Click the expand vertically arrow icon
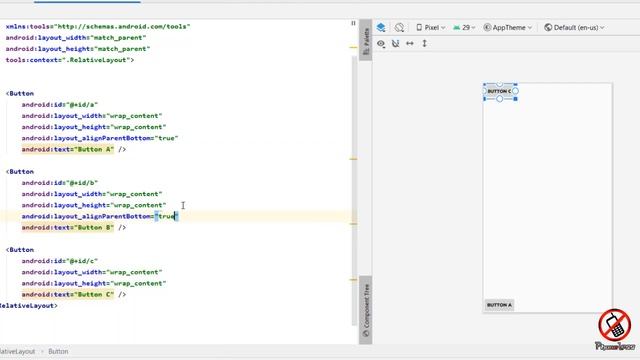This screenshot has height=360, width=640. click(424, 43)
